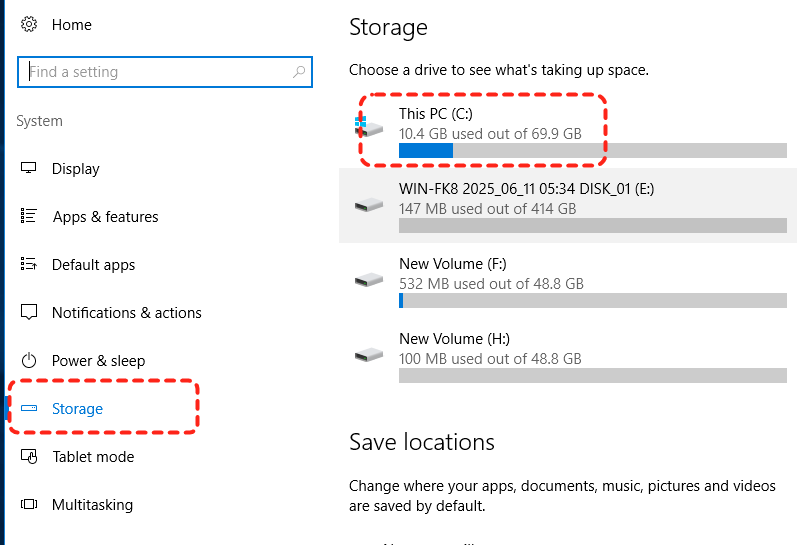Click the Find a setting search field
Image resolution: width=804 pixels, height=545 pixels.
(x=155, y=72)
